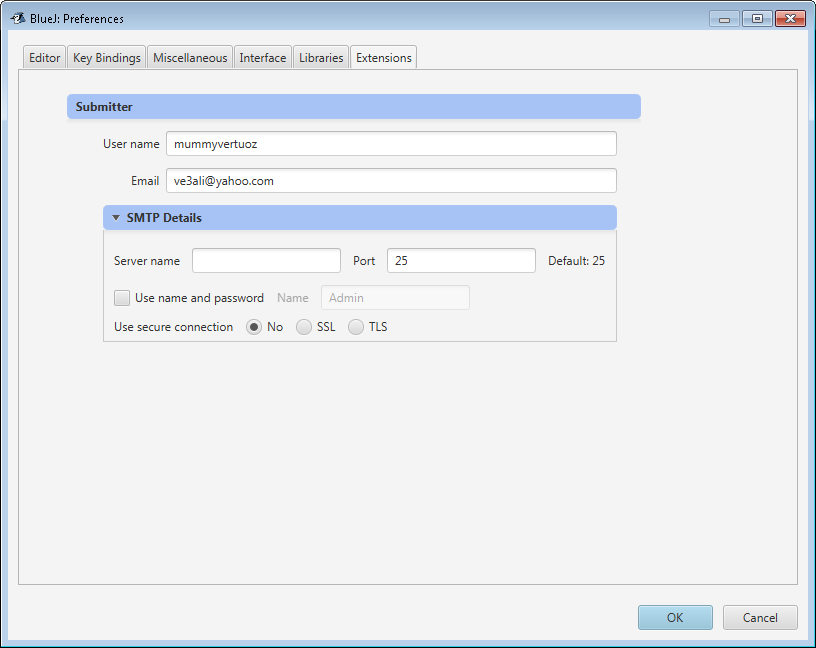
Task: Click the Cancel button
Action: click(x=760, y=617)
